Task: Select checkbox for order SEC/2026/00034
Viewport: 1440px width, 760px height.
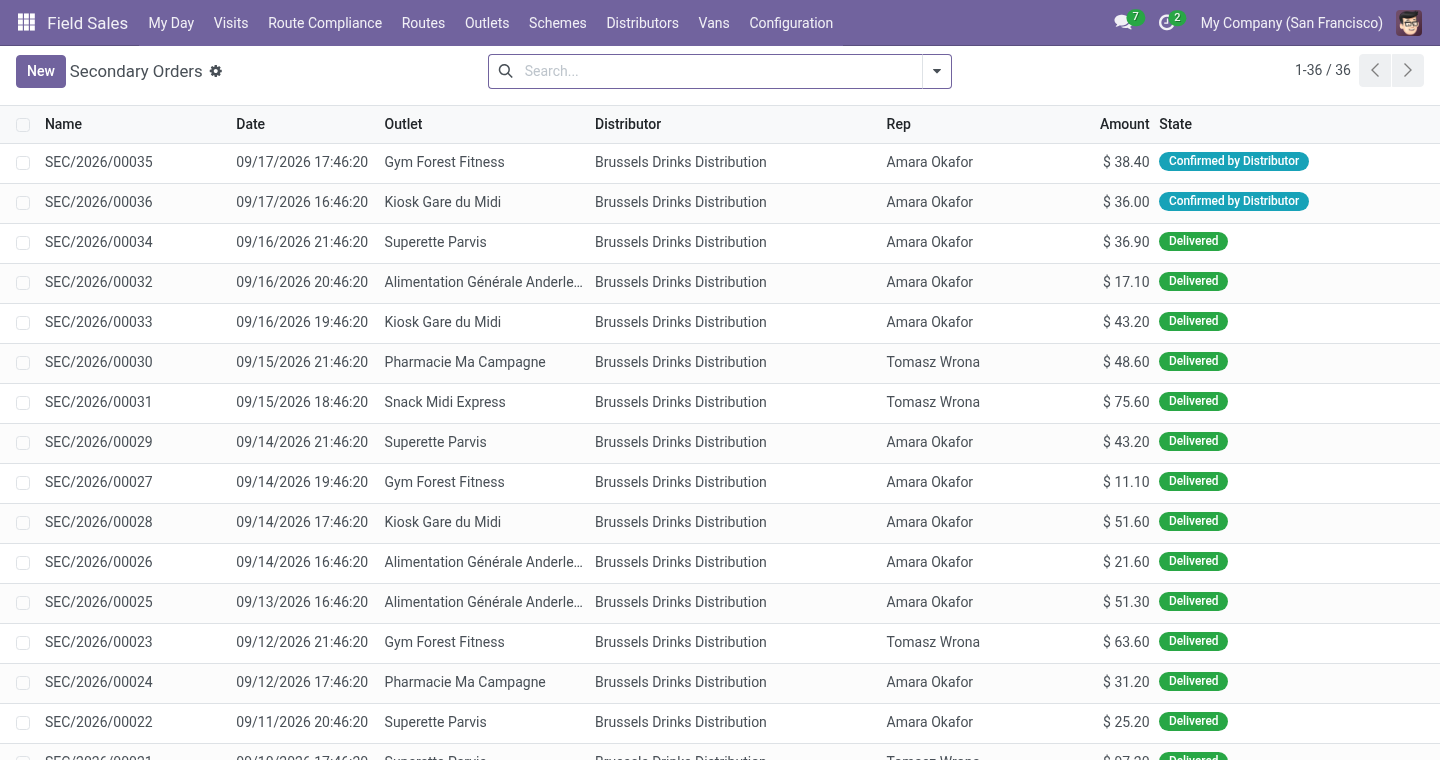Action: tap(23, 243)
